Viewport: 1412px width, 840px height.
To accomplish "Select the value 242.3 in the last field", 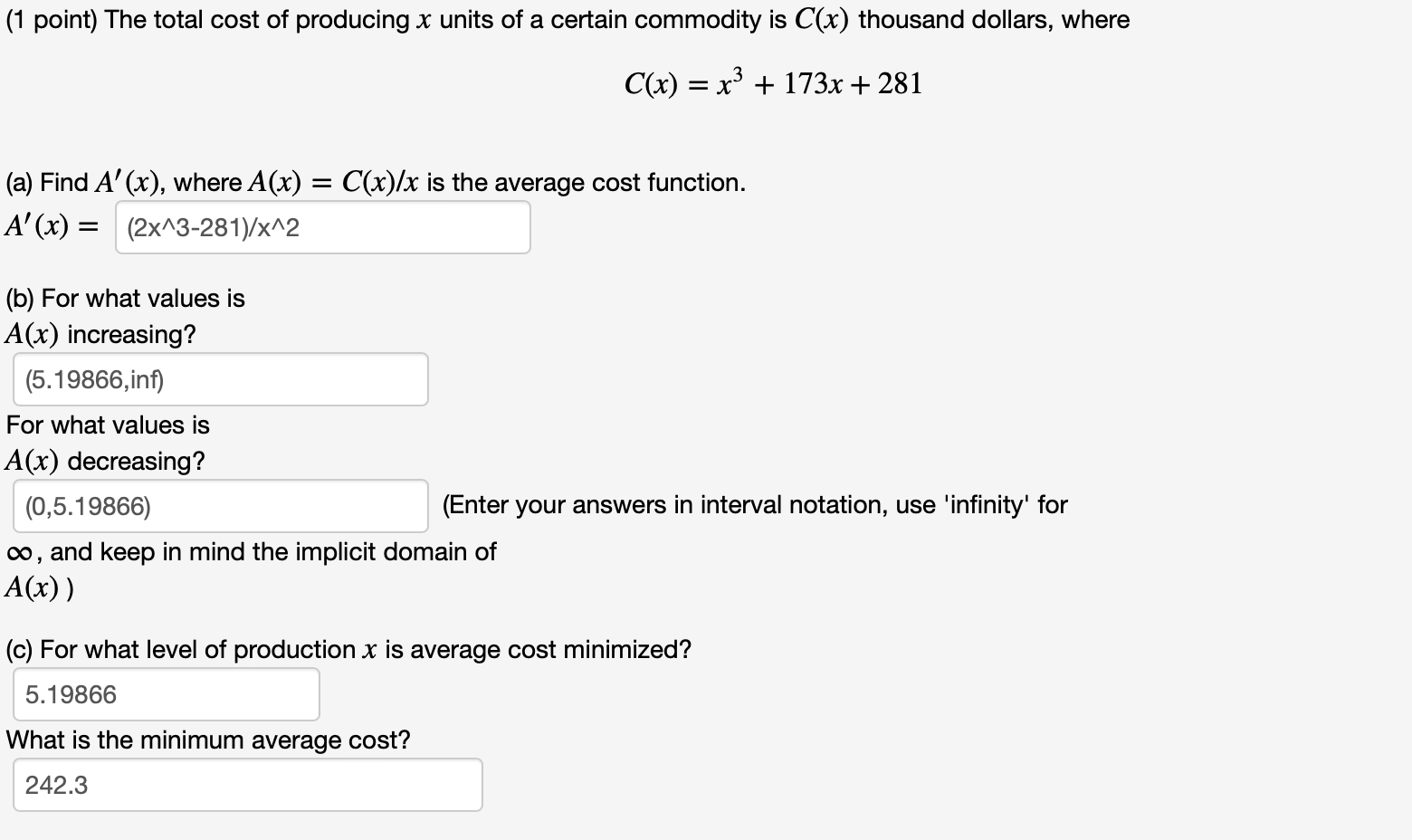I will point(56,786).
